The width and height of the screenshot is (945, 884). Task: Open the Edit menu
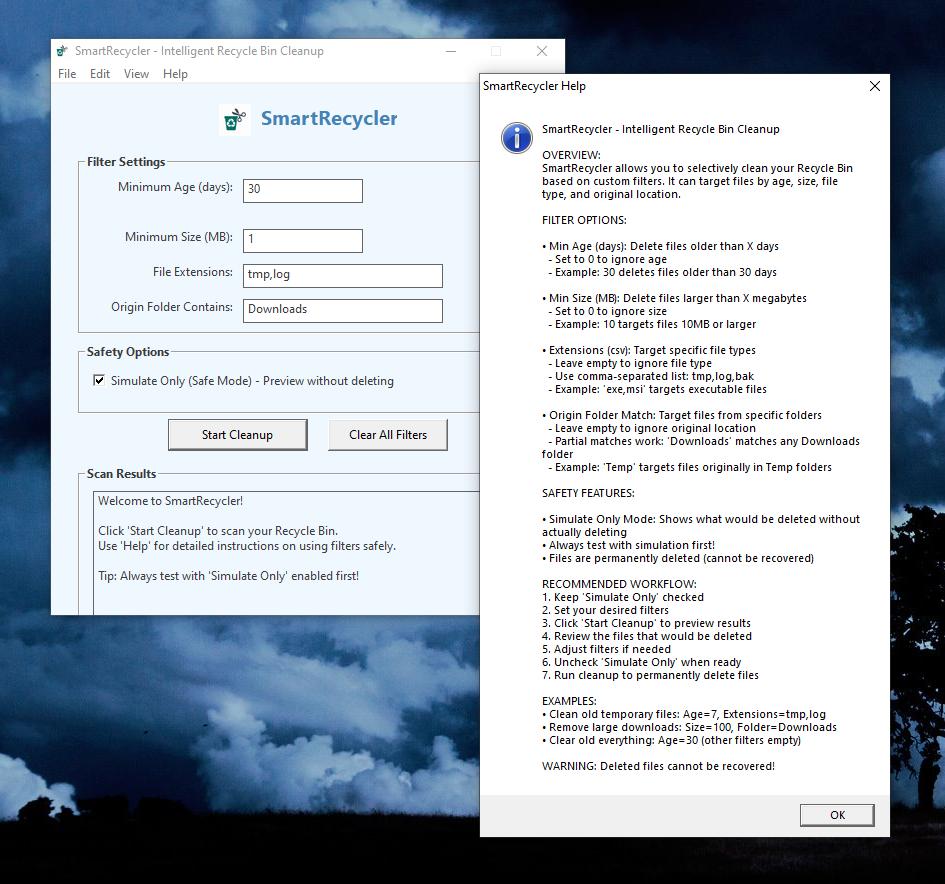[x=99, y=73]
